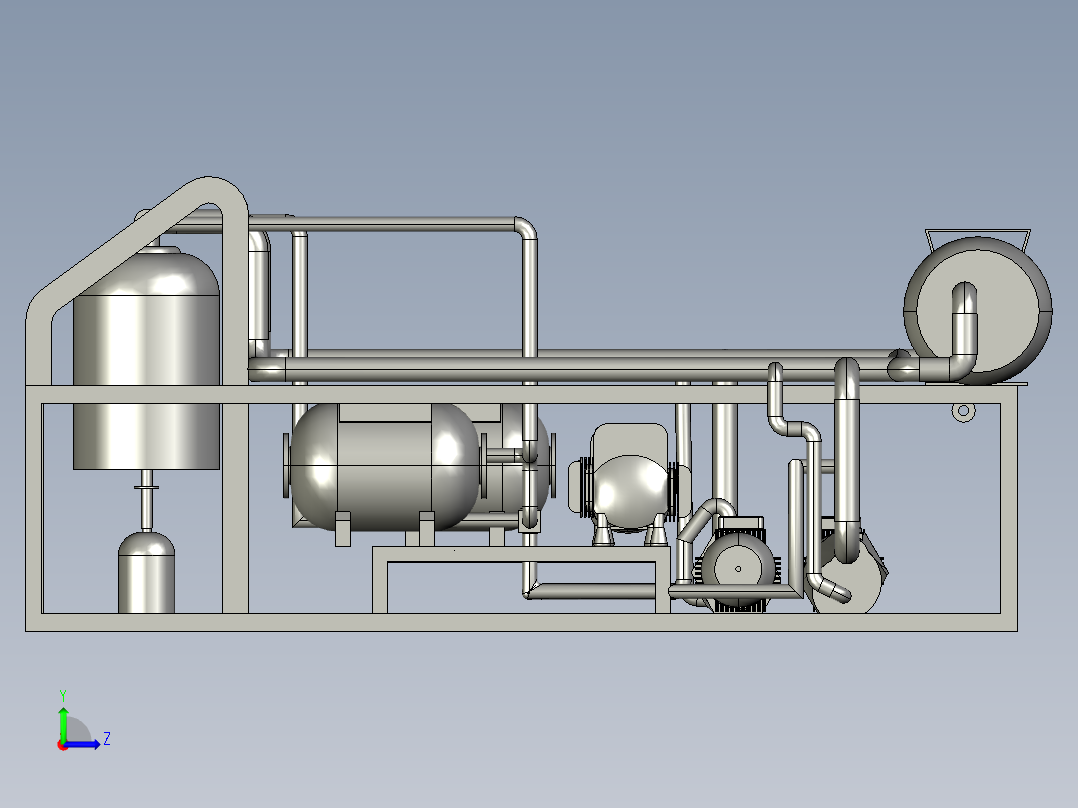This screenshot has width=1078, height=808.
Task: Select the large horizontal pressure tank
Action: [384, 467]
